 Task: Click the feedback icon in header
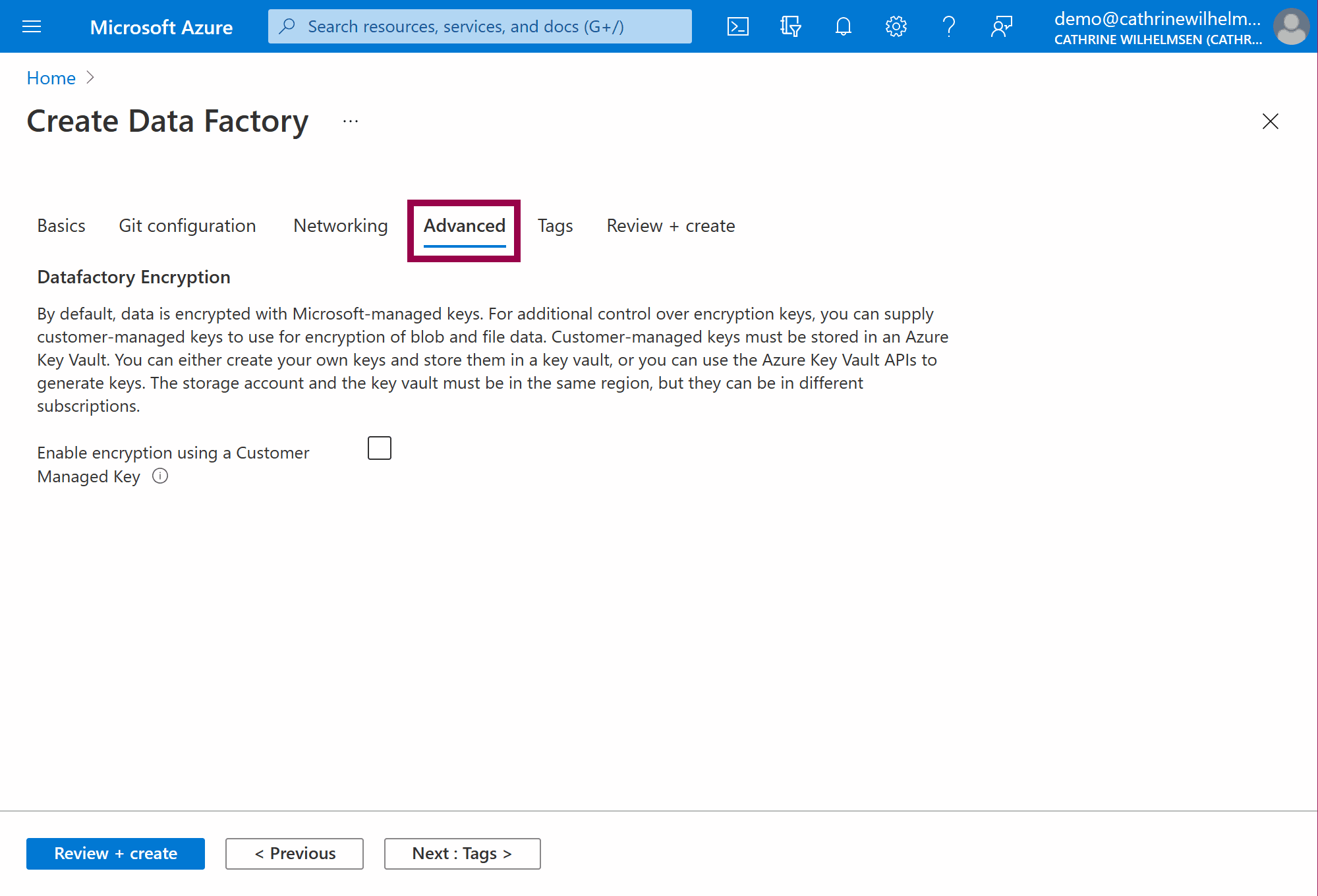(1001, 26)
